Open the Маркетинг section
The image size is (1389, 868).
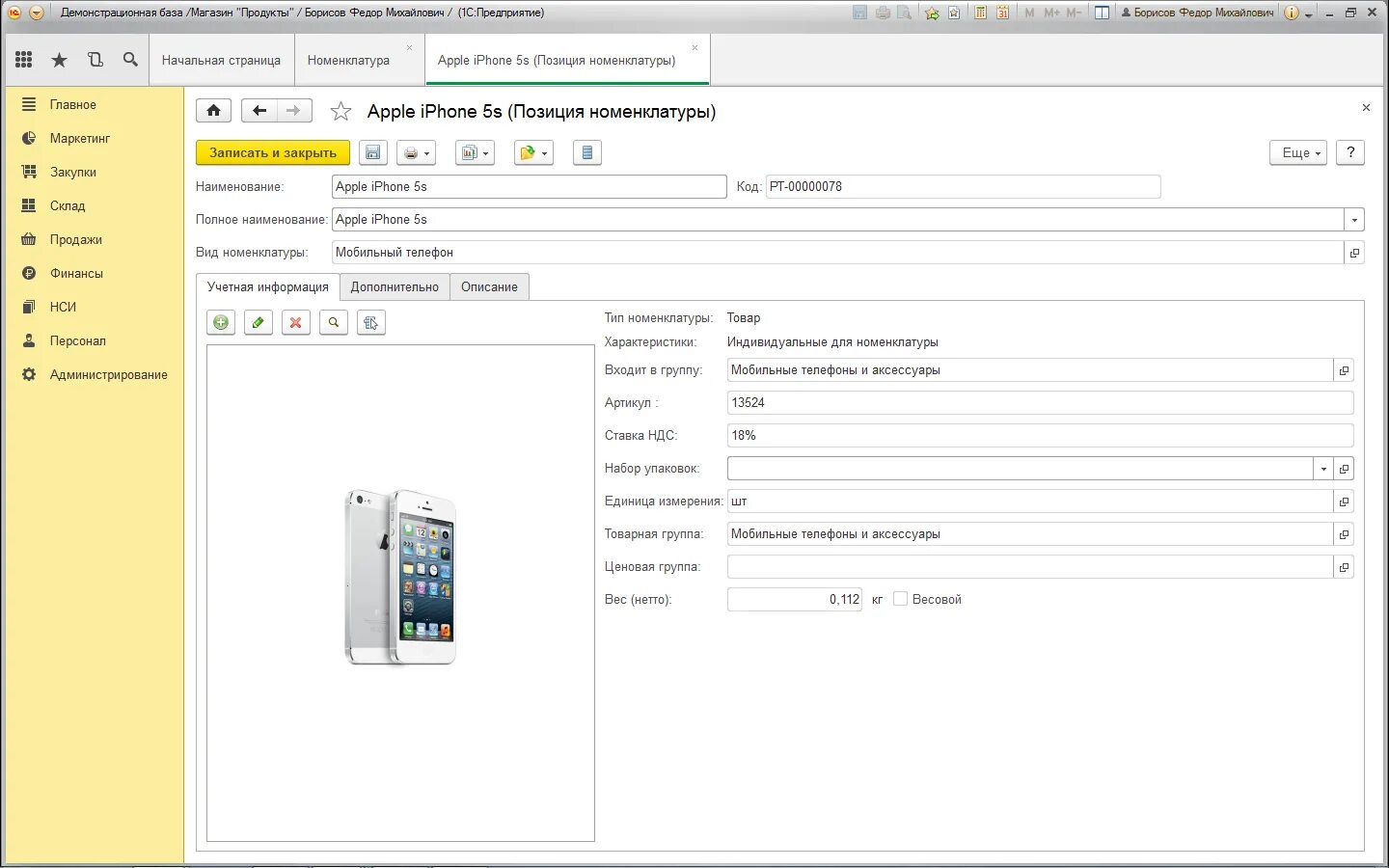pyautogui.click(x=80, y=138)
